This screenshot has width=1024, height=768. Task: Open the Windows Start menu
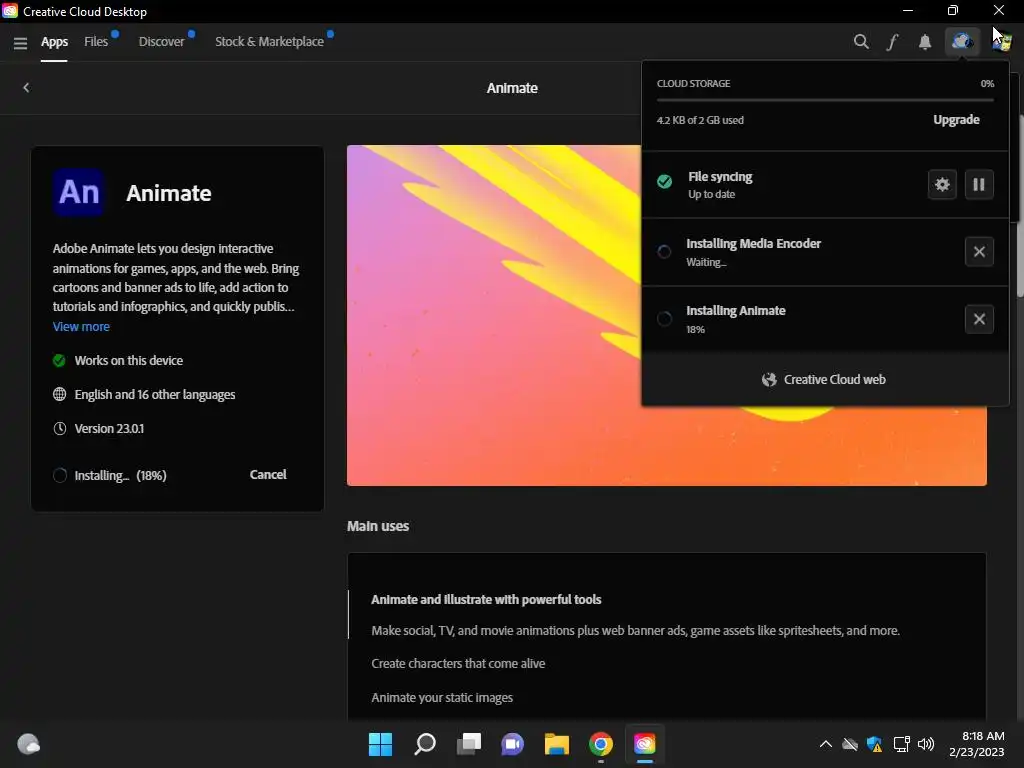pyautogui.click(x=381, y=744)
